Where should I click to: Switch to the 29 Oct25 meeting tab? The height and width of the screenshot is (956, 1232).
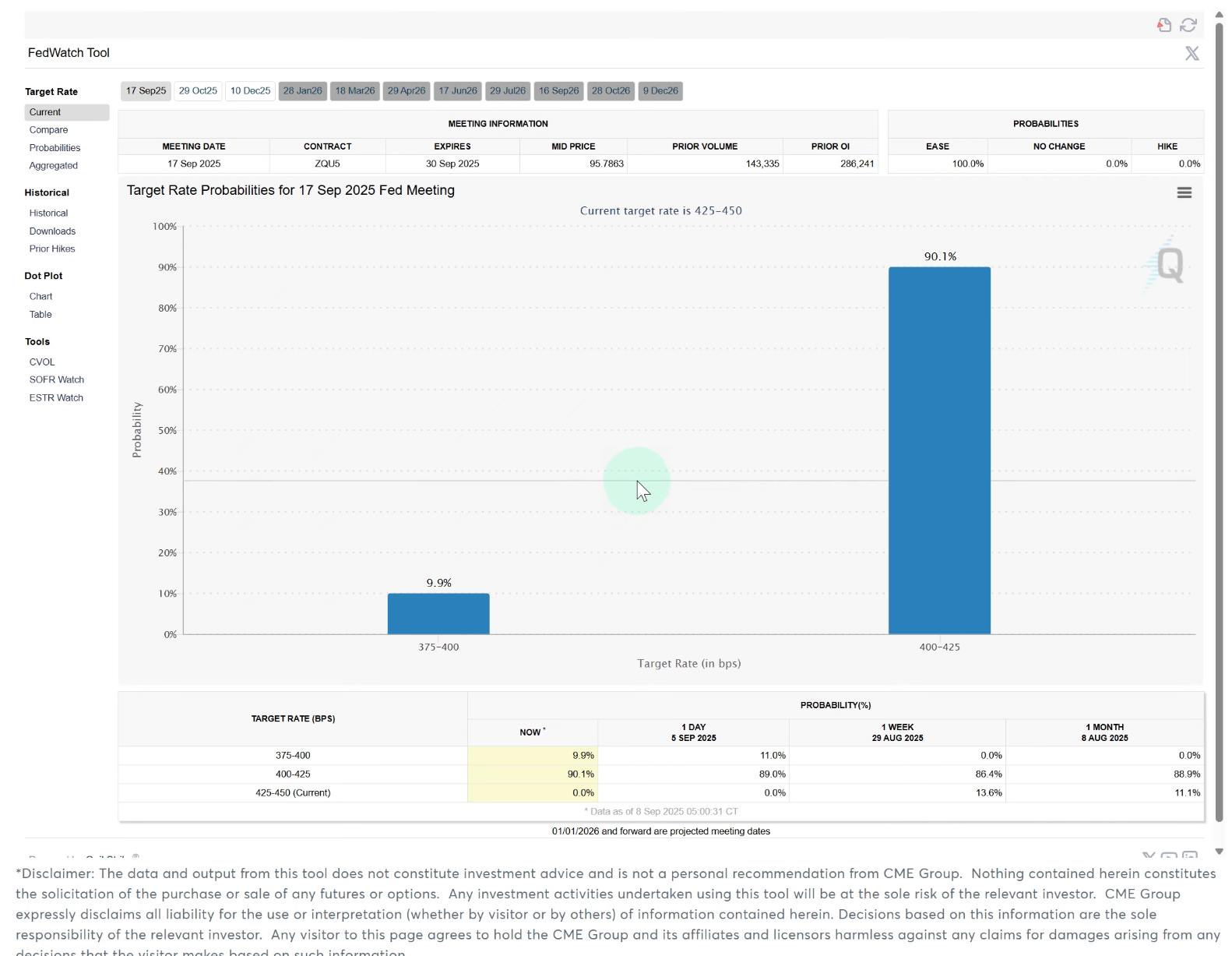[198, 91]
